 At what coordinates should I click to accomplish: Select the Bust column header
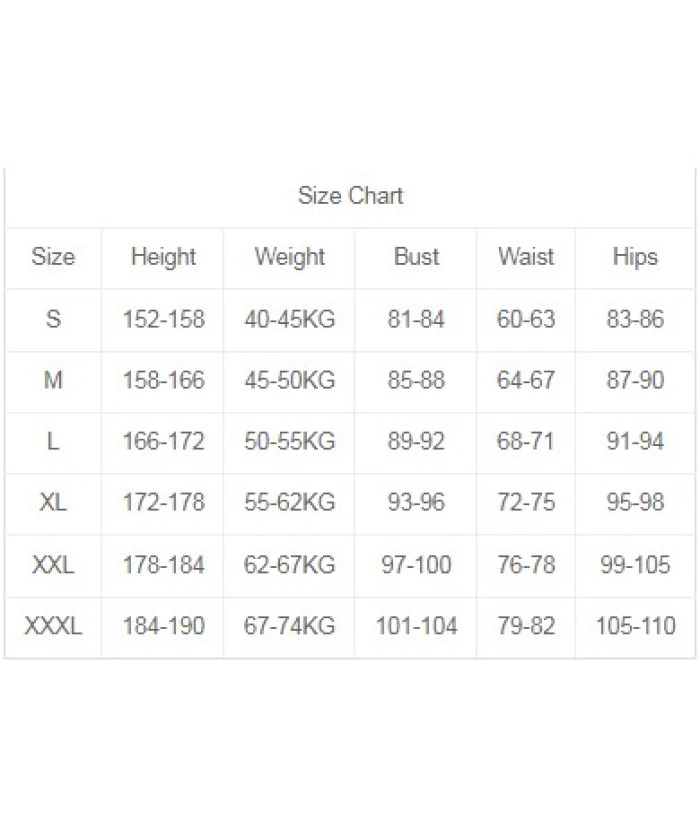[416, 257]
